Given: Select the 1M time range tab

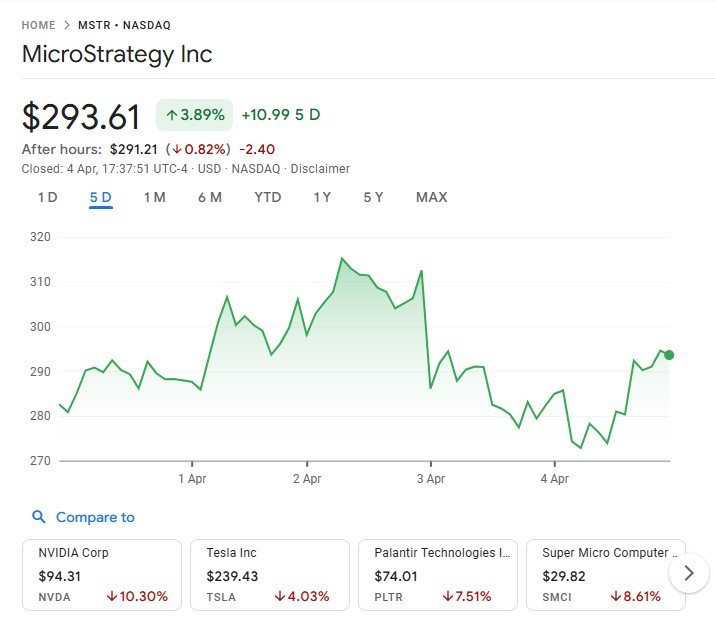Looking at the screenshot, I should [x=154, y=197].
